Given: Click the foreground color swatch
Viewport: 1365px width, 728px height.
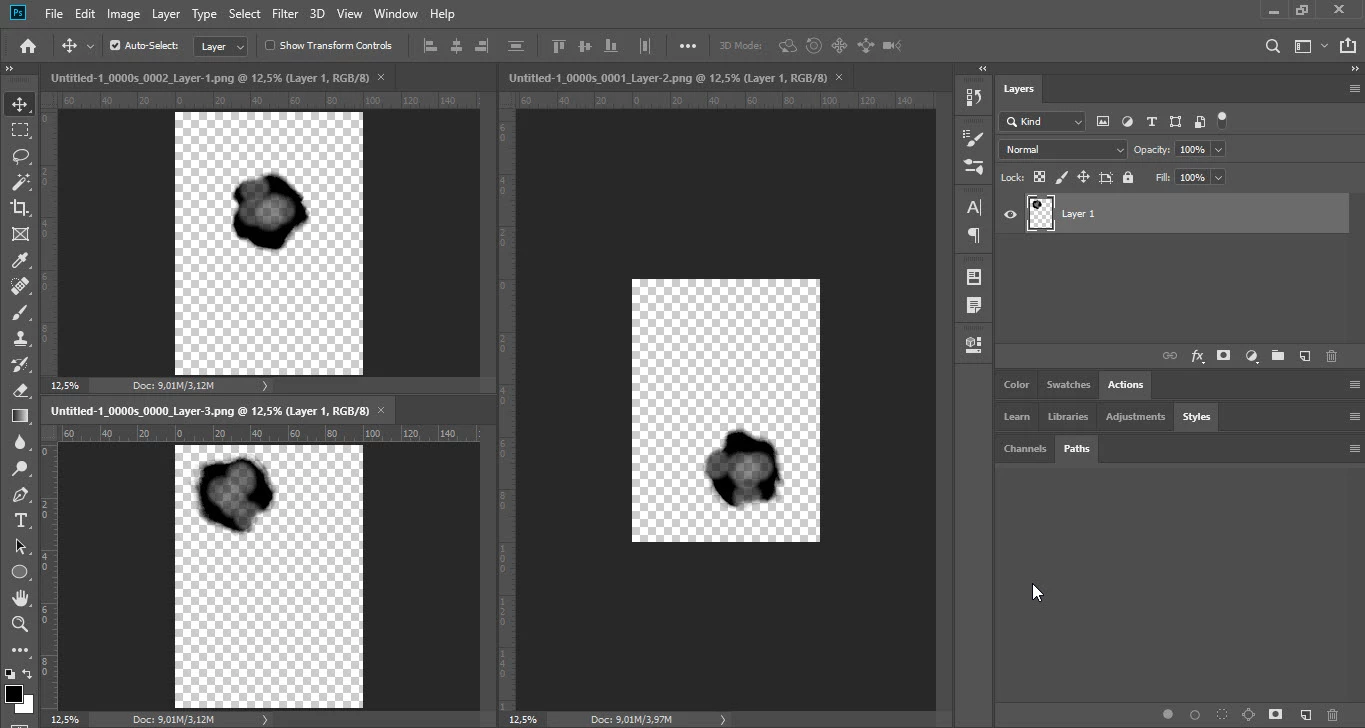Looking at the screenshot, I should tap(13, 694).
